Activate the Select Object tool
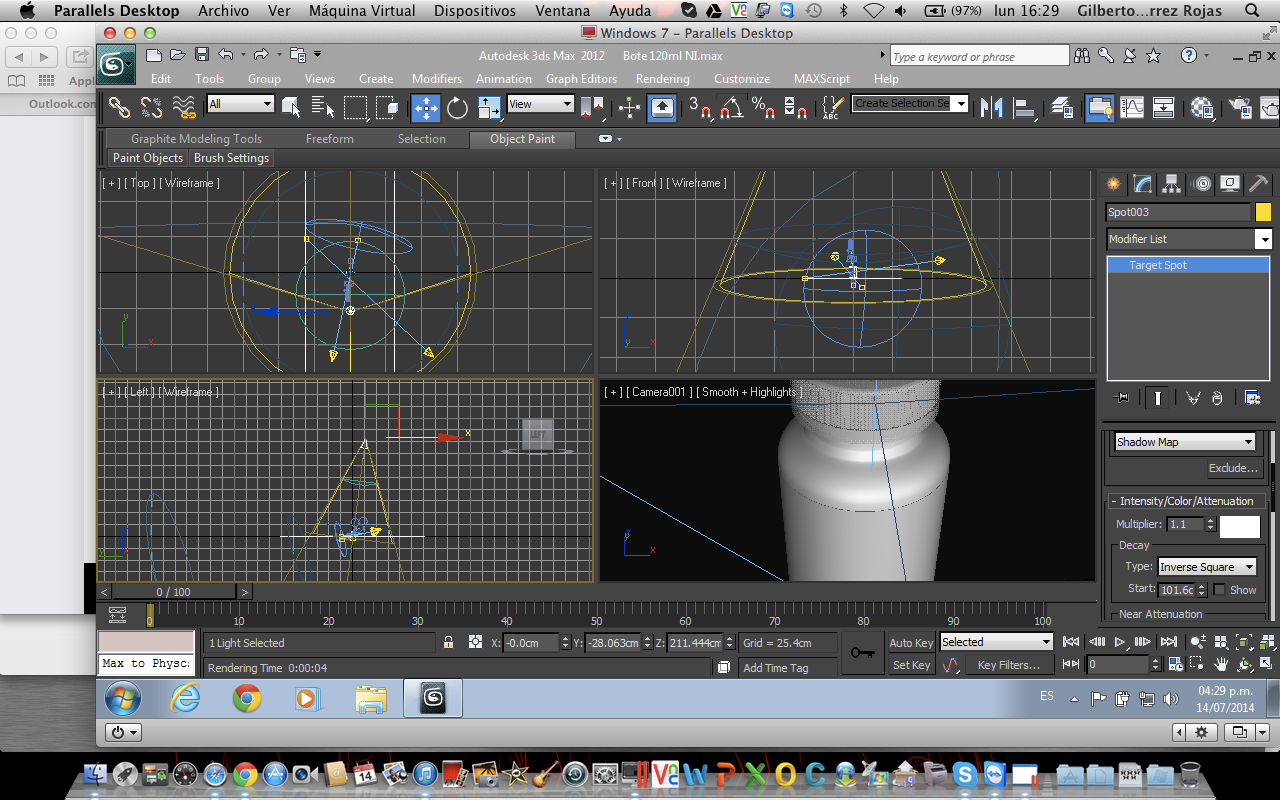This screenshot has width=1280, height=800. (291, 106)
